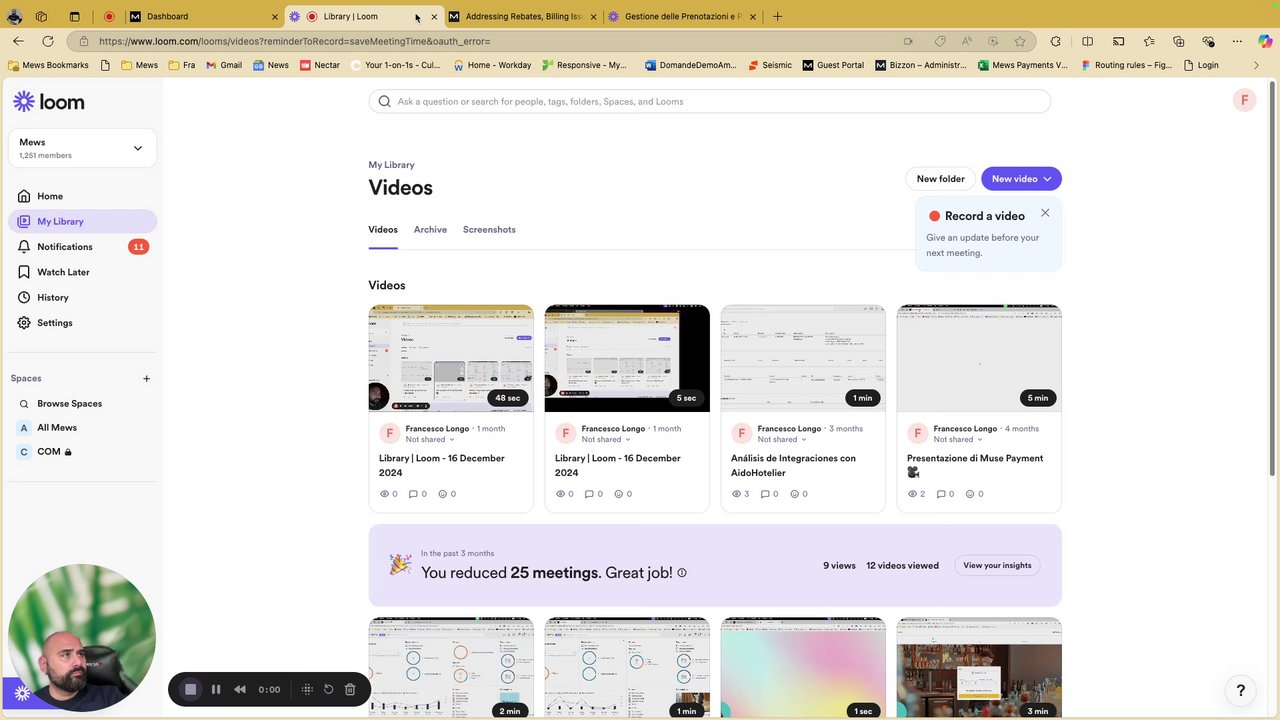Image resolution: width=1280 pixels, height=720 pixels.
Task: Open the 48 sec video thumbnail
Action: pyautogui.click(x=451, y=358)
